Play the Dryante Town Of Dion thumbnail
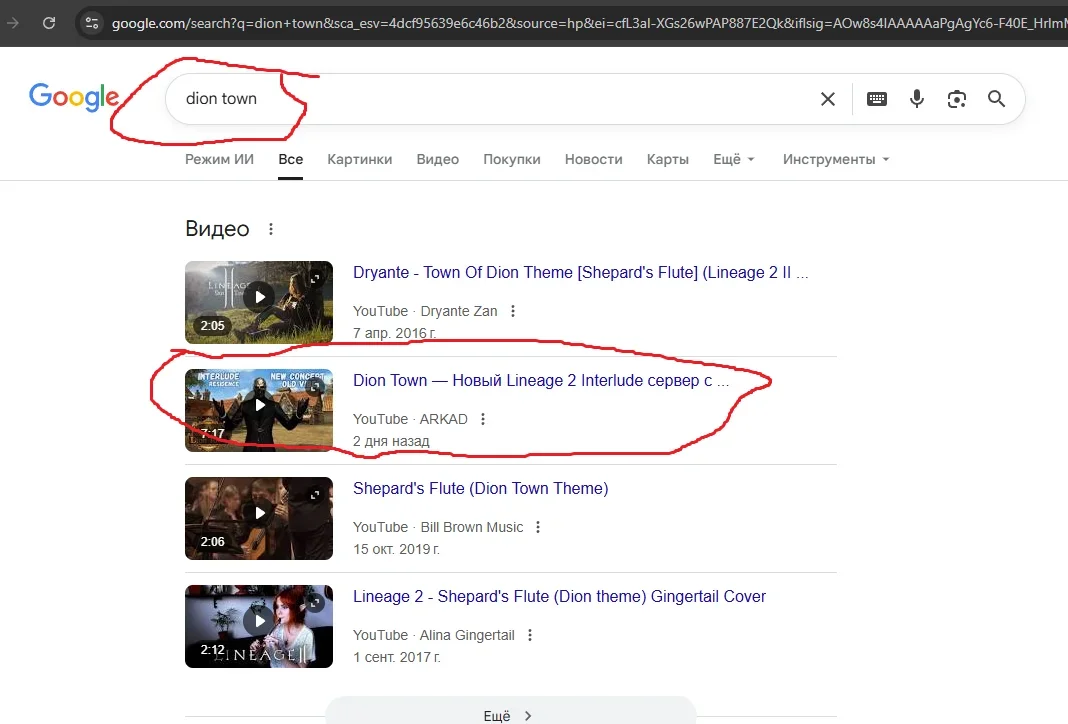 click(x=259, y=297)
